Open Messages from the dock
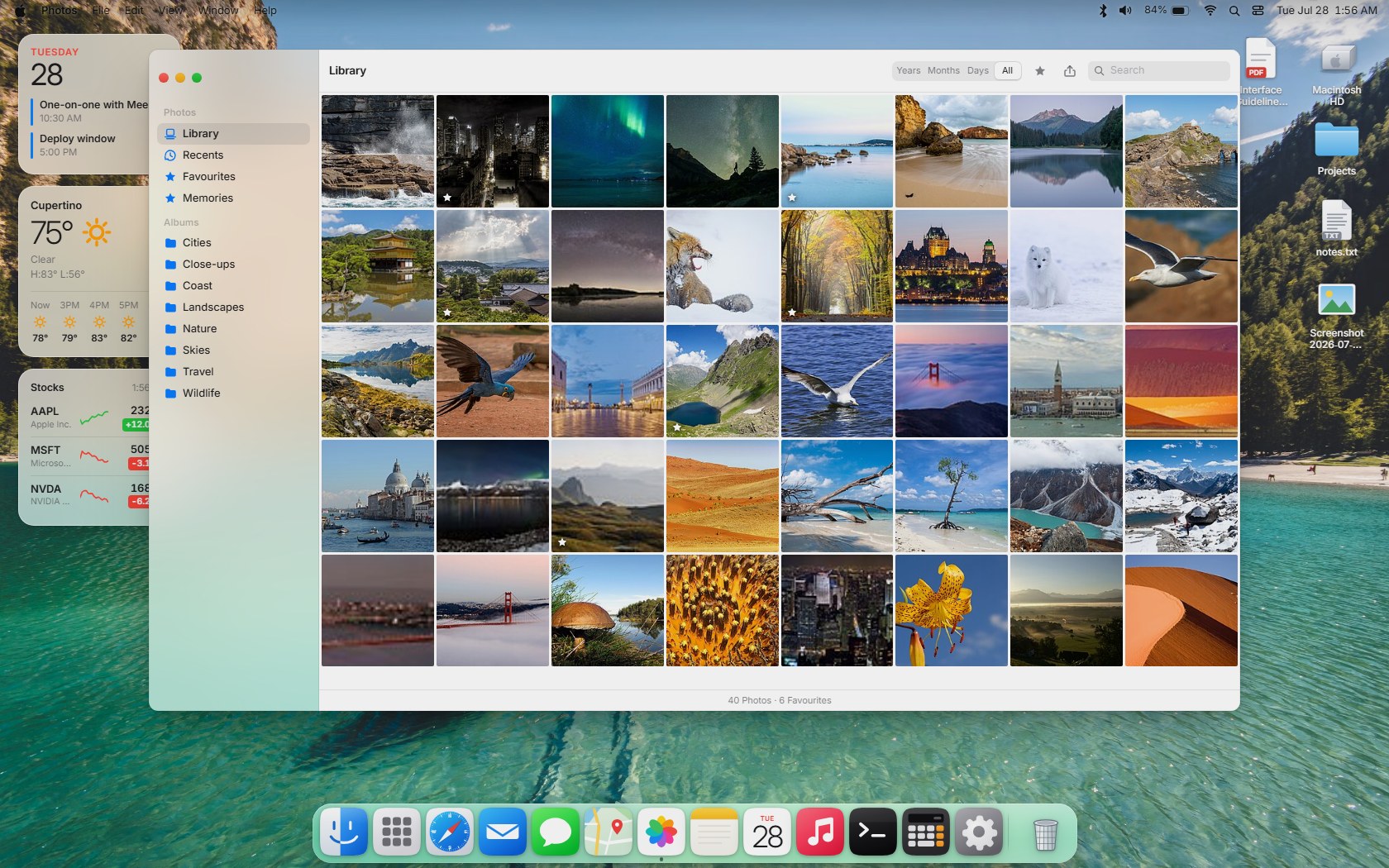The height and width of the screenshot is (868, 1389). point(556,832)
